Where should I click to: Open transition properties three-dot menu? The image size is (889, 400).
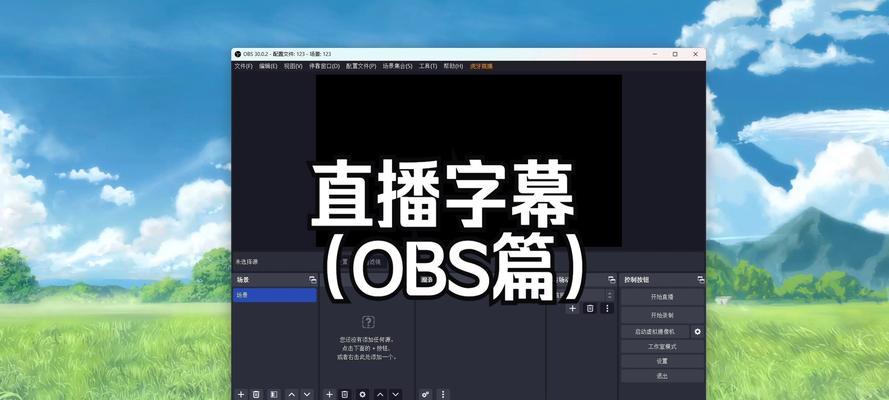tap(607, 308)
